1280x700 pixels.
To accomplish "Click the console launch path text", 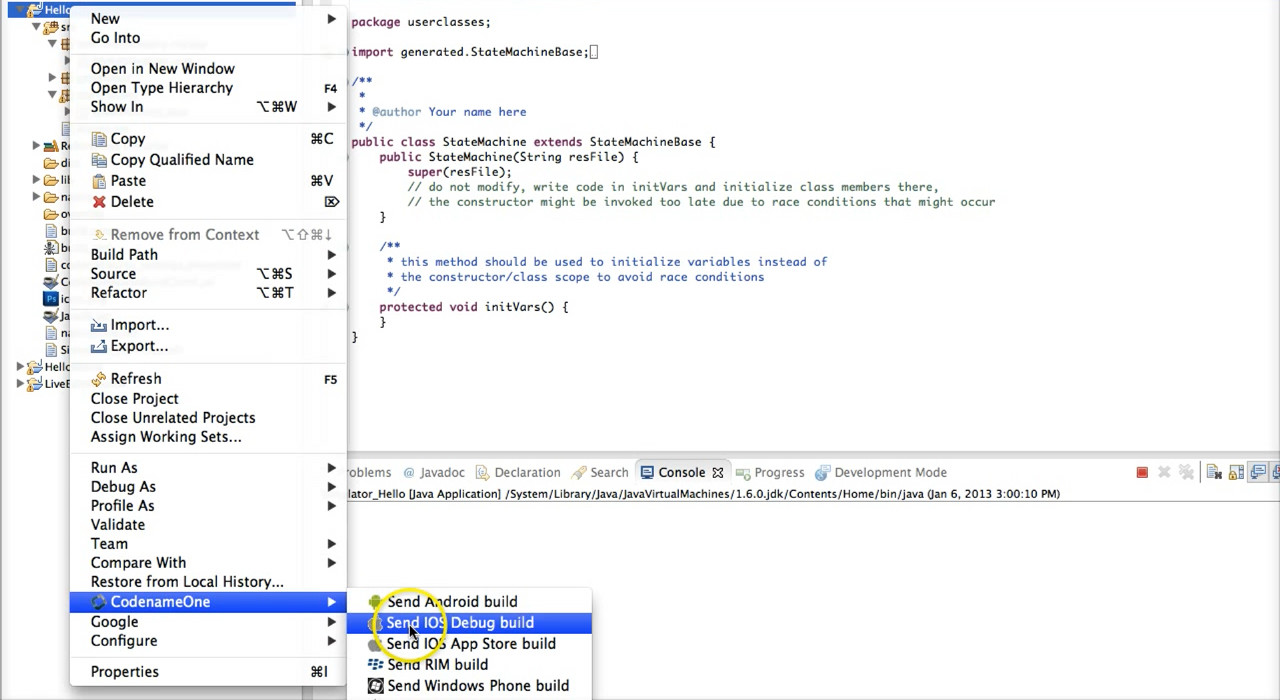I will [x=703, y=494].
